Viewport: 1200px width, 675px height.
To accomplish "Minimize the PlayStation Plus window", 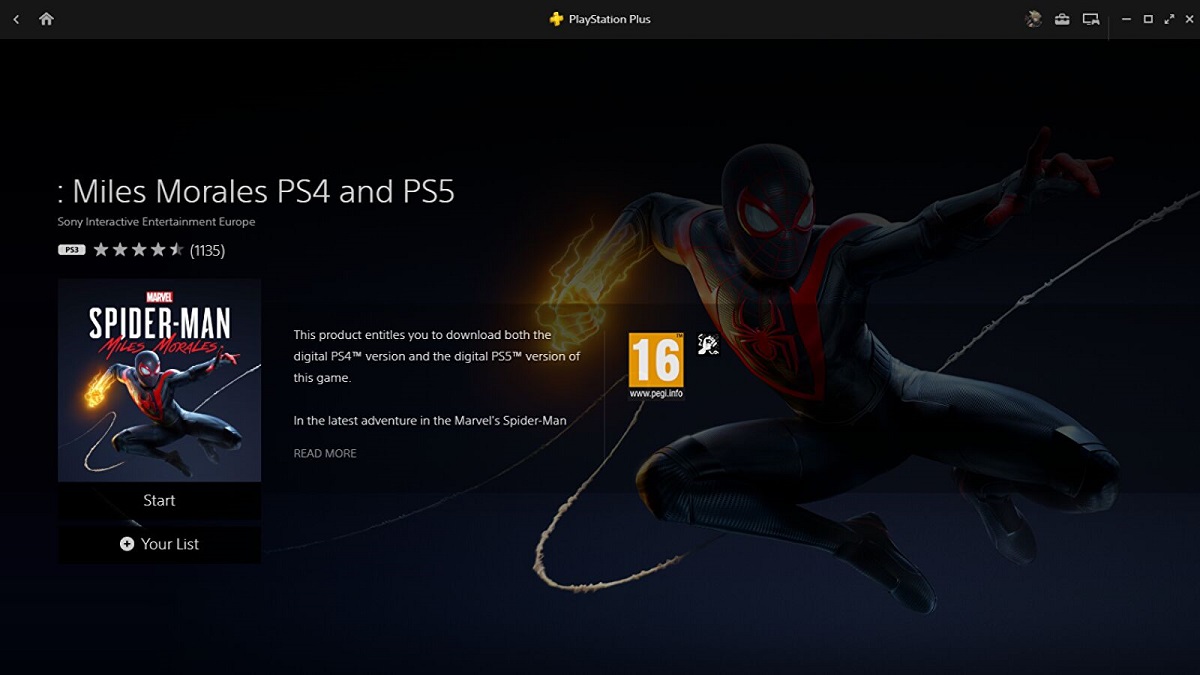I will (1126, 19).
